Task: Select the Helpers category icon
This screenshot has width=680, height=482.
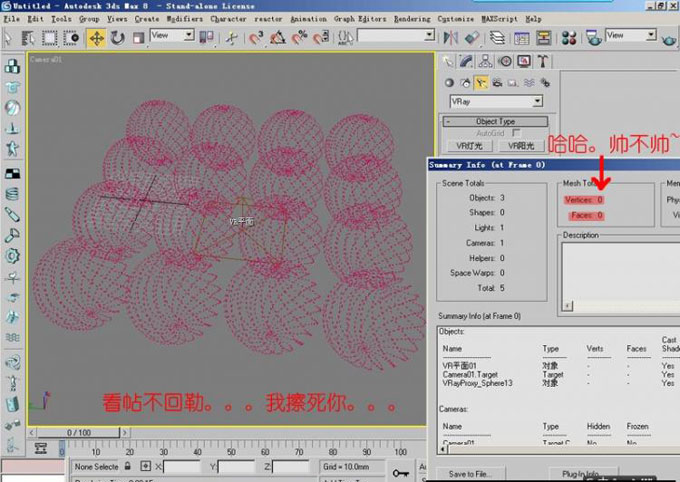Action: coord(513,82)
